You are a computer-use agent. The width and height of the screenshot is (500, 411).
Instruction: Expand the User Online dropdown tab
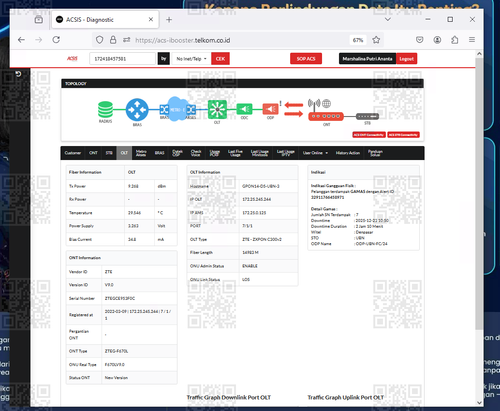[x=315, y=153]
